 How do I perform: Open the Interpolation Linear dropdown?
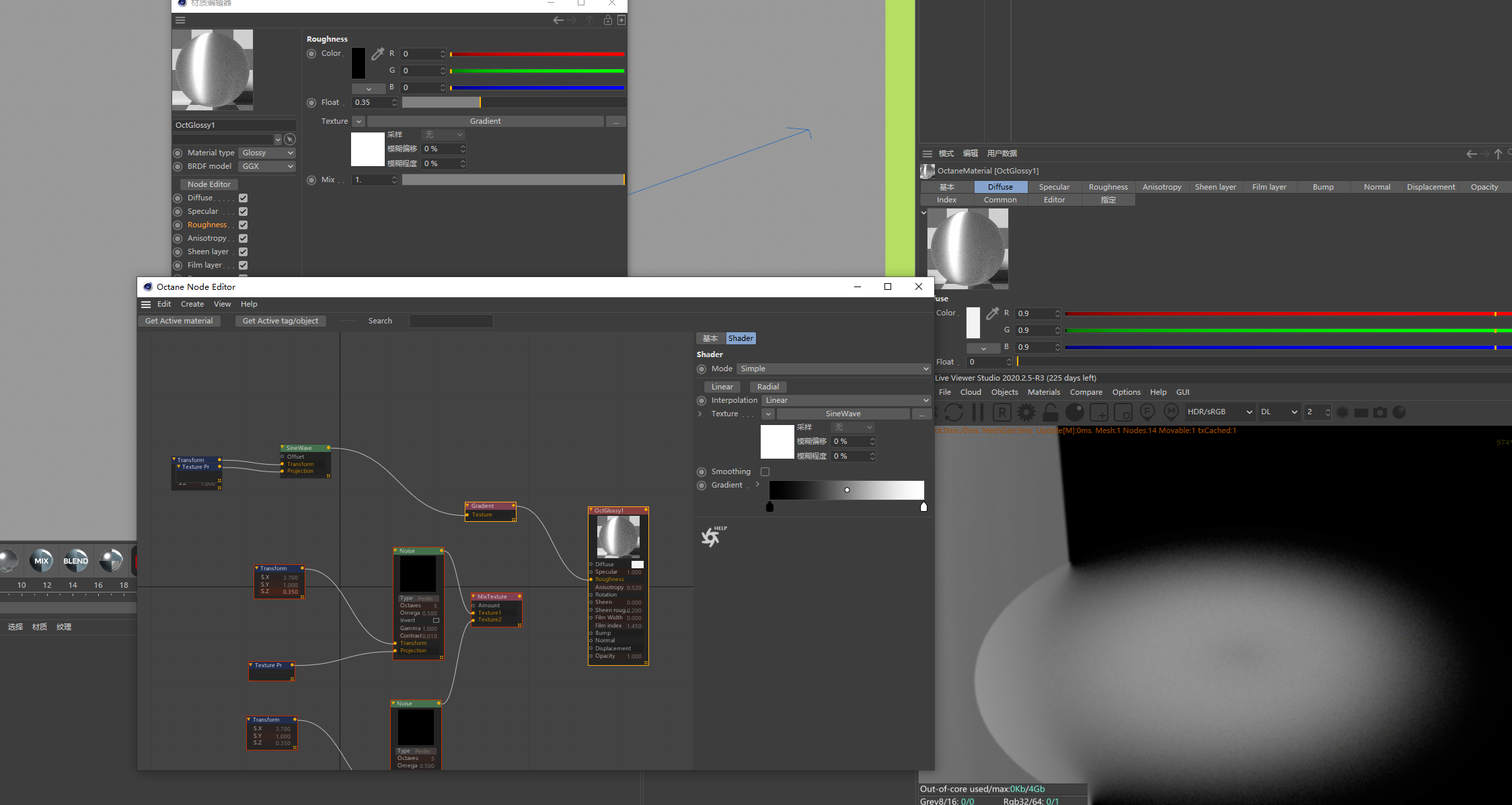[846, 400]
